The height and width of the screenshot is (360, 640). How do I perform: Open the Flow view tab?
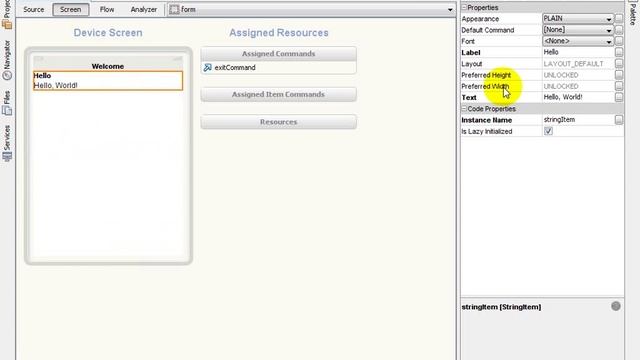107,9
